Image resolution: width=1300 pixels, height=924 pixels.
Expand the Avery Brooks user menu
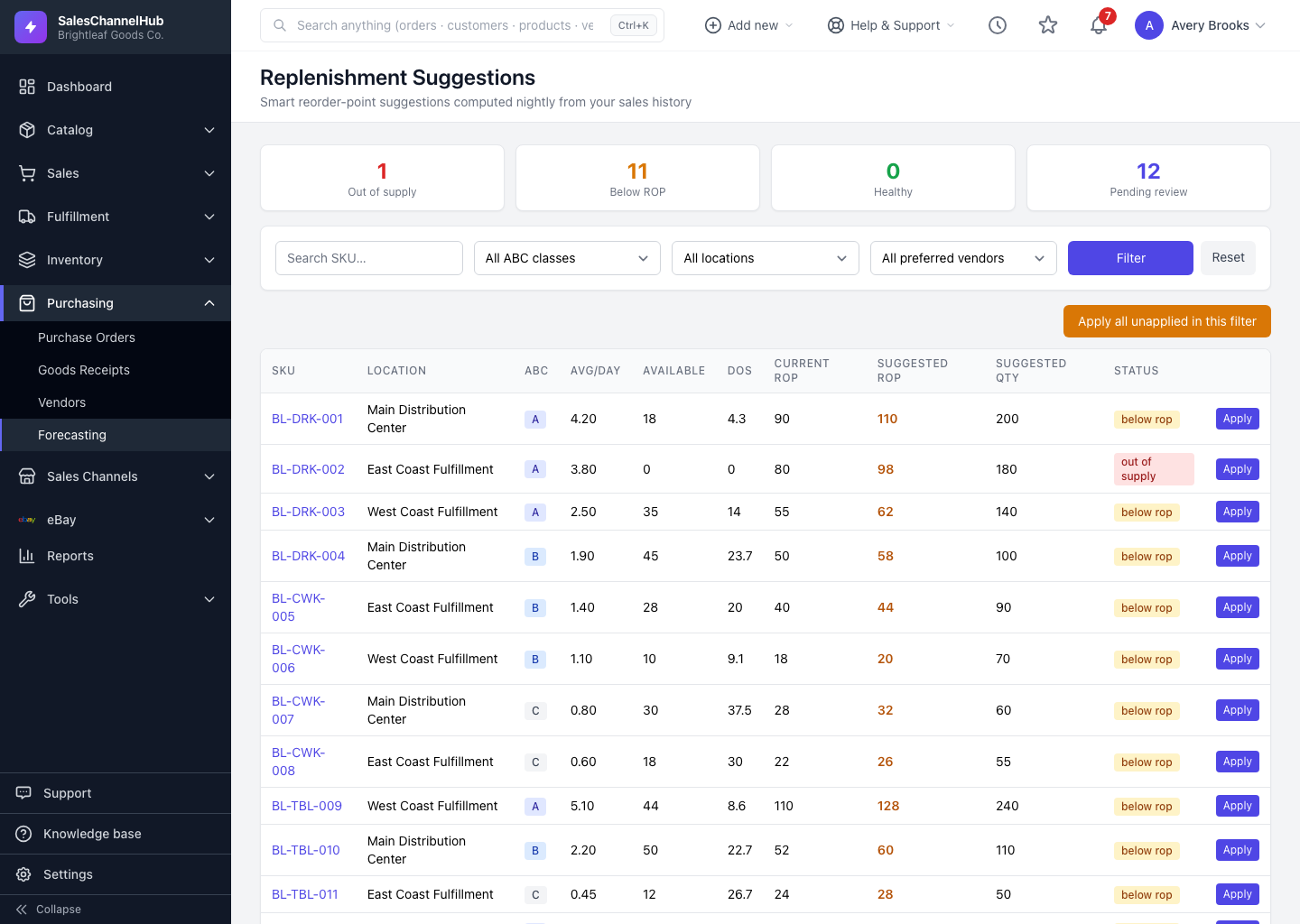(1201, 25)
